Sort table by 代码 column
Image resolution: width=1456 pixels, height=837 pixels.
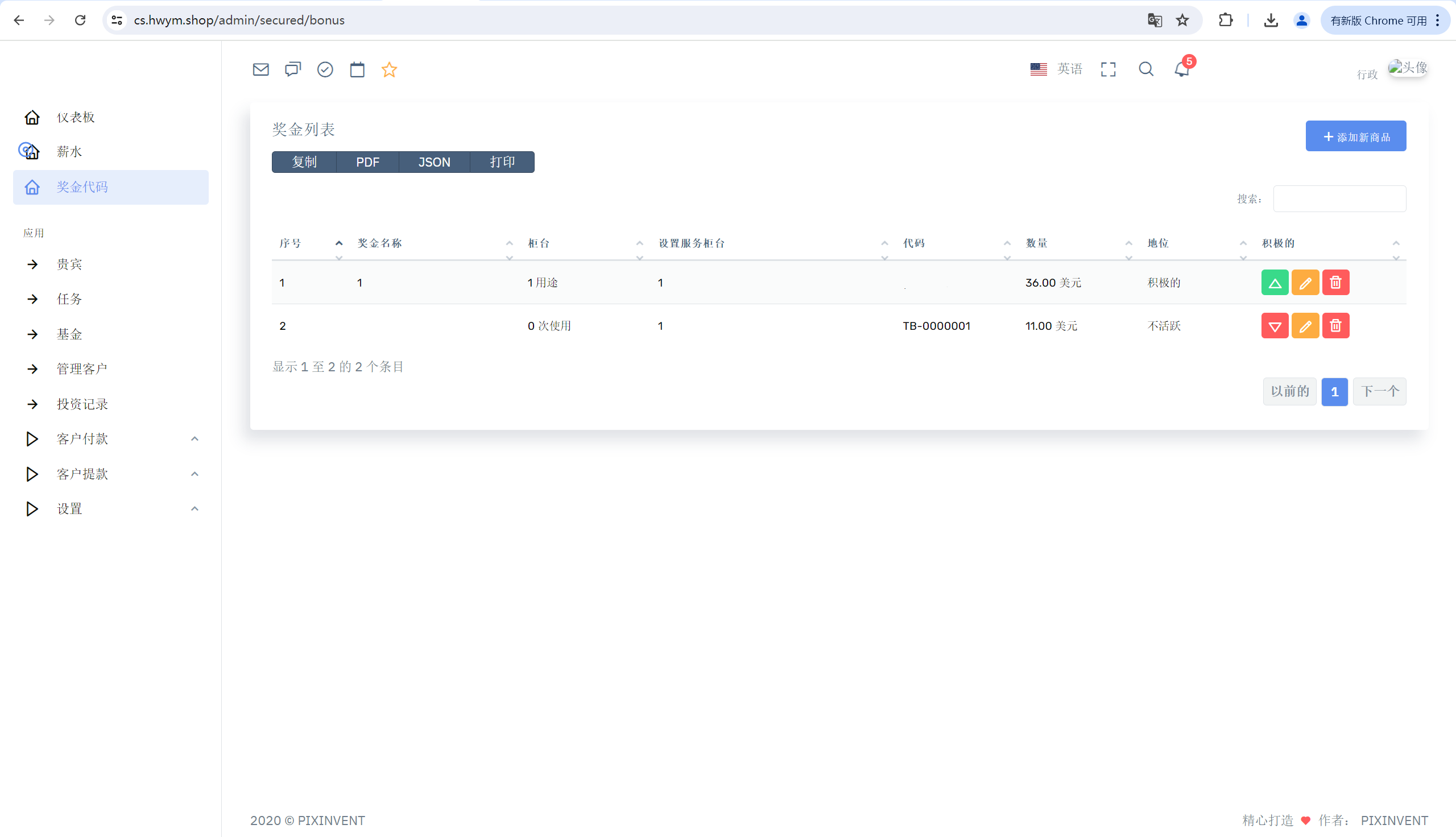point(957,244)
